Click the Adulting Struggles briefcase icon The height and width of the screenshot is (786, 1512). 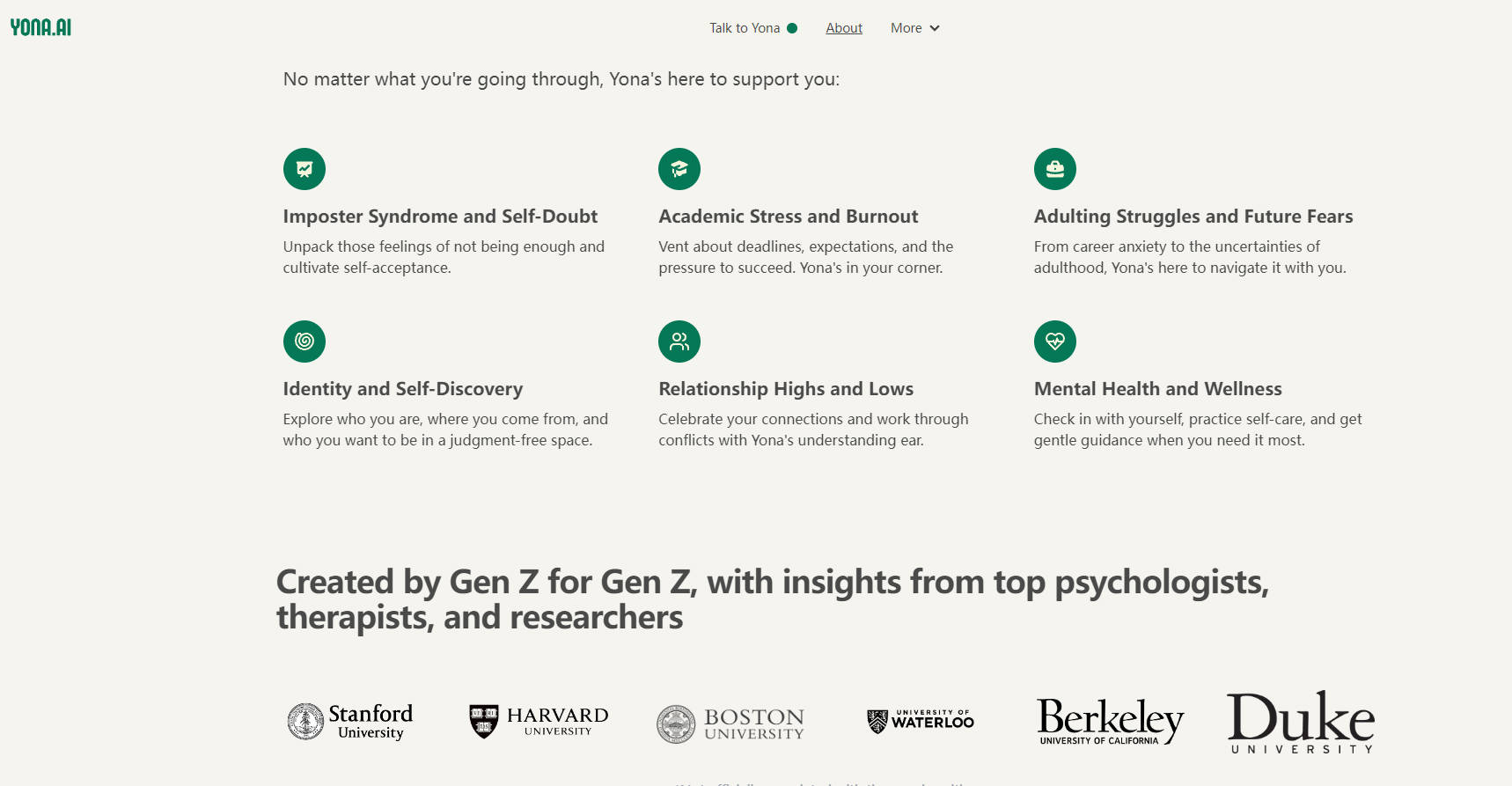click(1055, 169)
